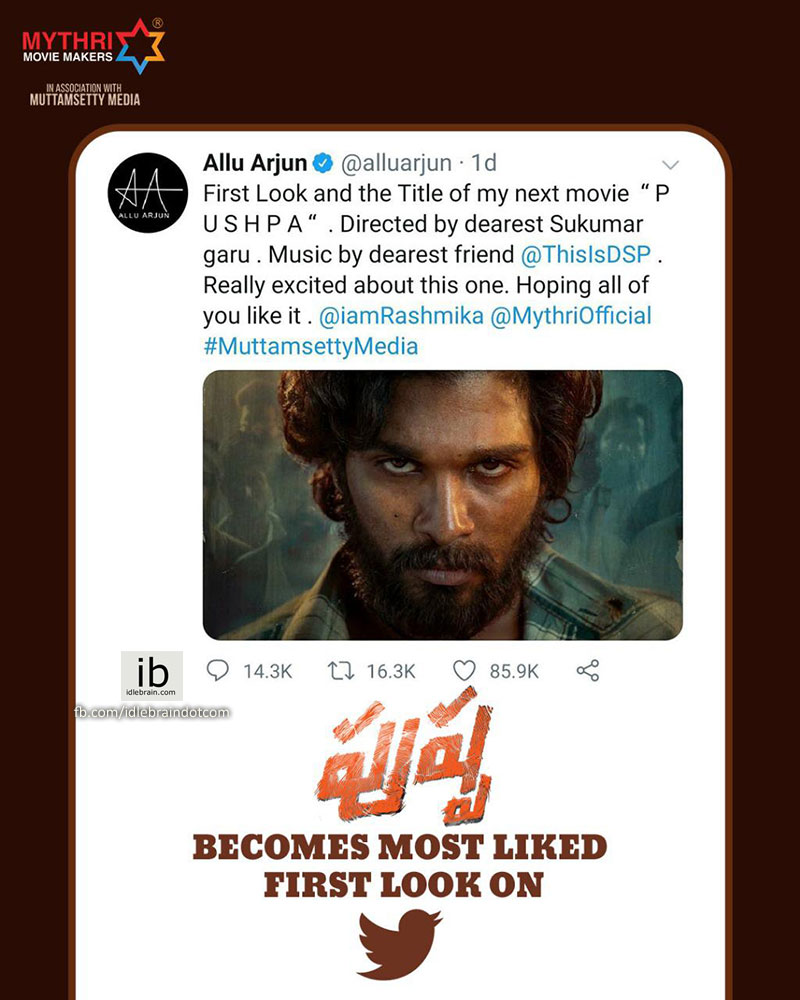Click the idlebrain ib logo
800x1000 pixels.
click(152, 675)
